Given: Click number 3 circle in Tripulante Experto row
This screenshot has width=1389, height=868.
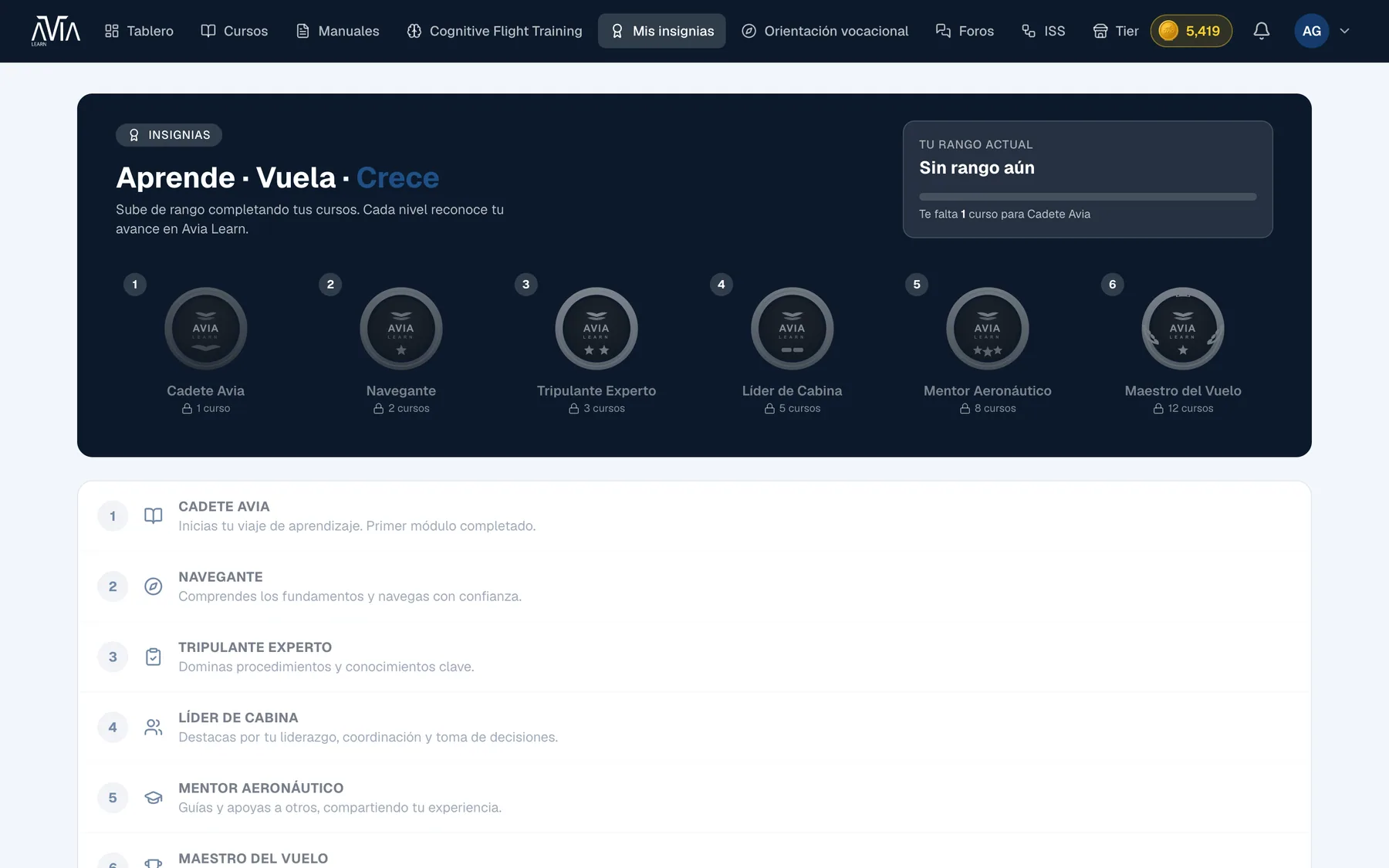Looking at the screenshot, I should (113, 657).
